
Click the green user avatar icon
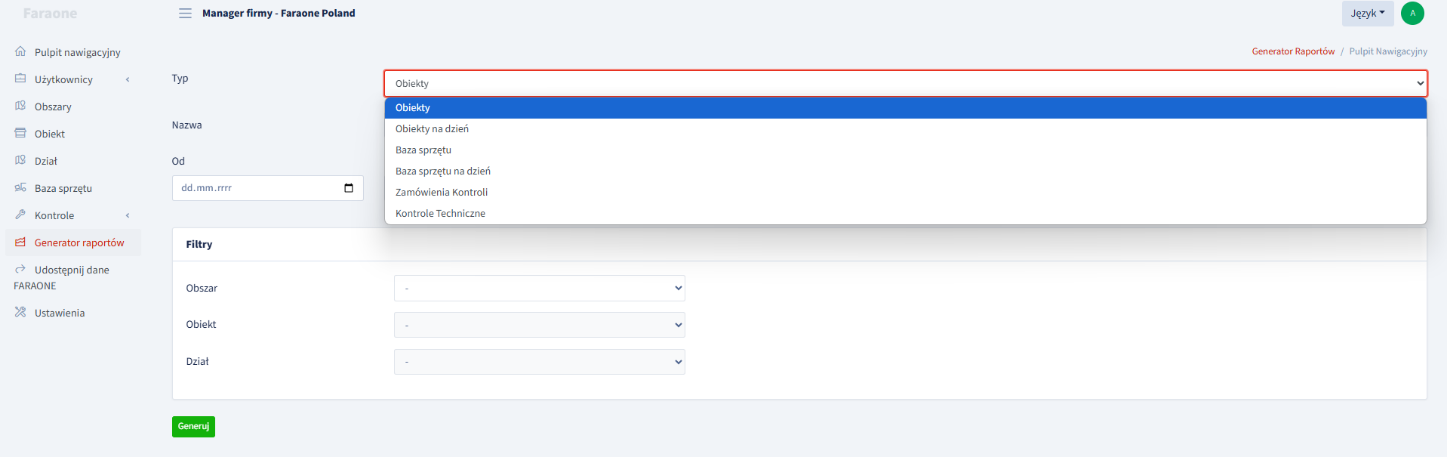click(1412, 13)
